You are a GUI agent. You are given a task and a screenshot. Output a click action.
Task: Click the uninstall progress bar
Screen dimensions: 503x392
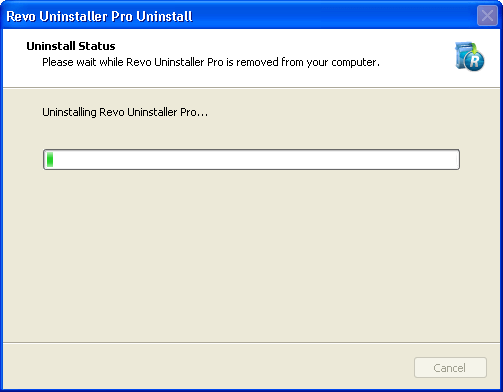click(x=252, y=159)
